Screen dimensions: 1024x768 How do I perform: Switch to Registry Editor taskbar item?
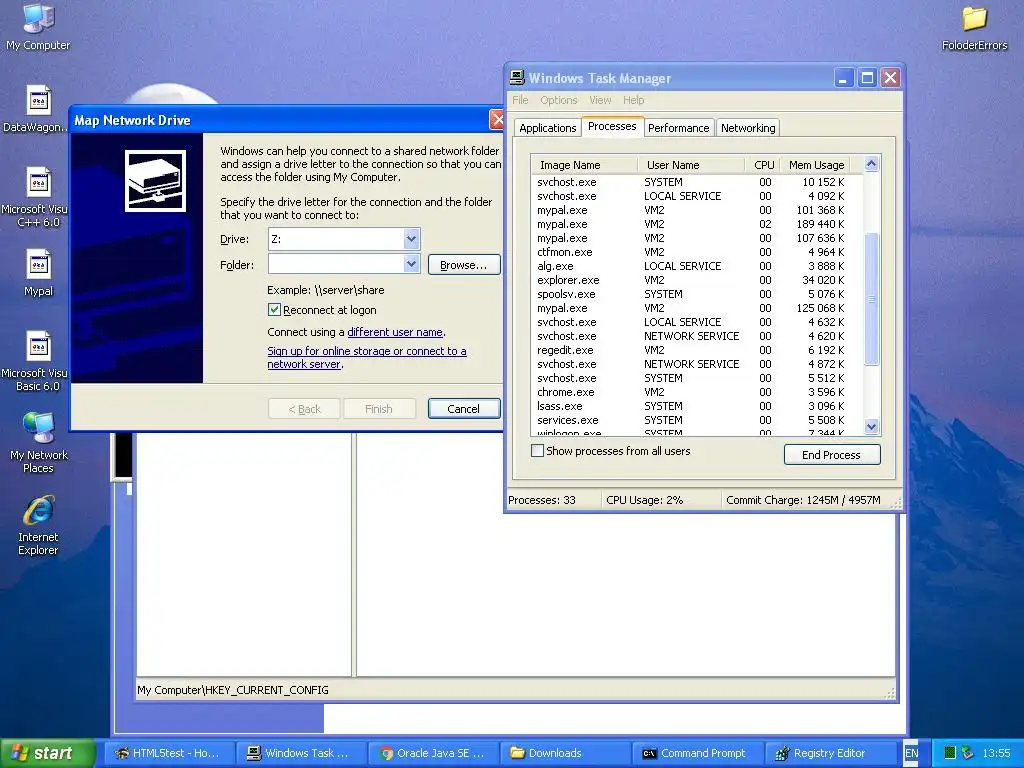coord(829,753)
